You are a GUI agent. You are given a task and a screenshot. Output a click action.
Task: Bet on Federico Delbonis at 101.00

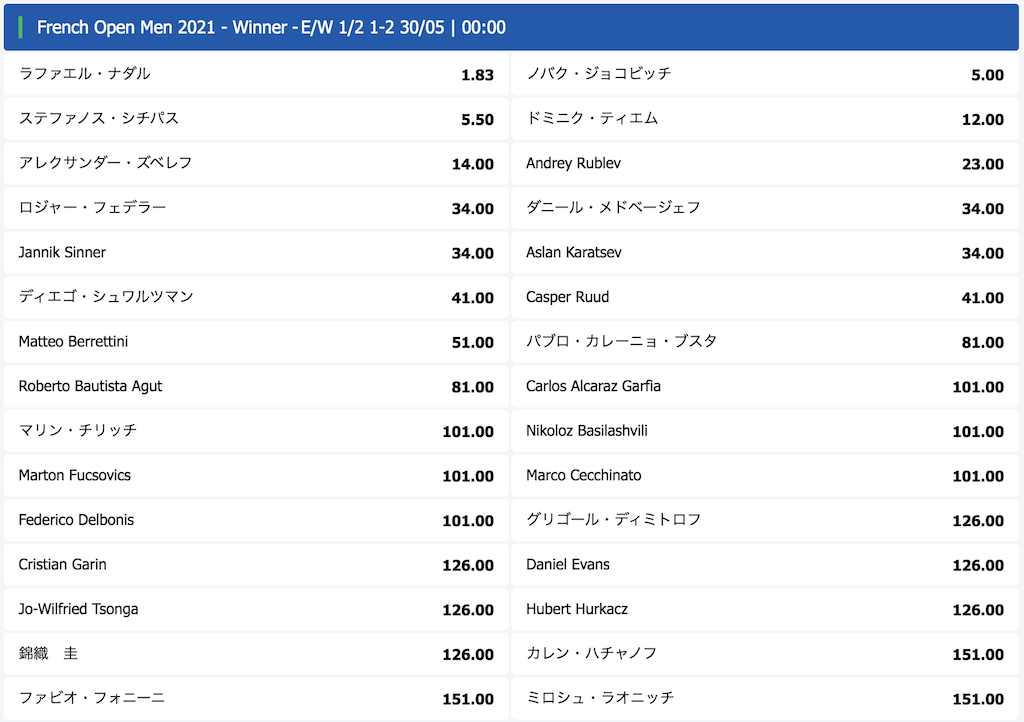[x=256, y=520]
